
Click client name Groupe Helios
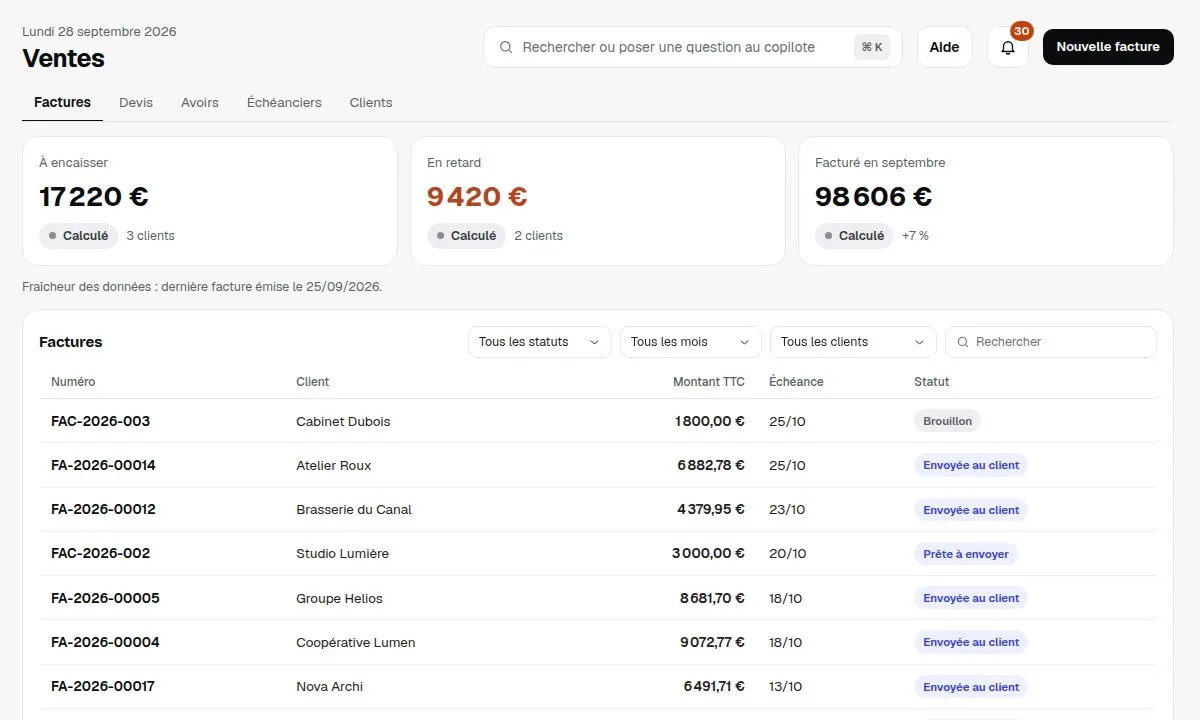point(340,598)
